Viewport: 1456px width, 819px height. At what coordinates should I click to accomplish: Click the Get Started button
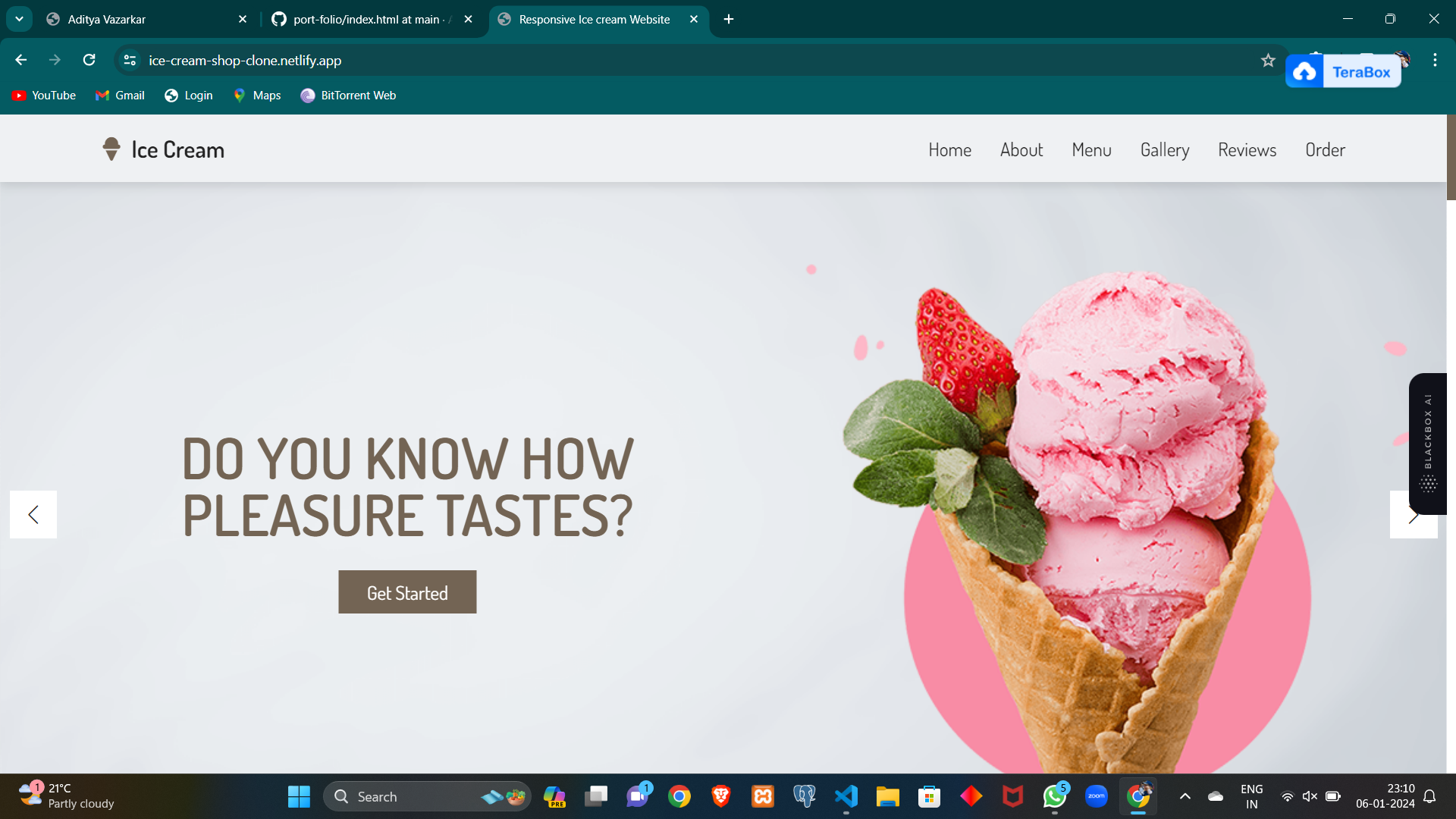click(x=407, y=592)
